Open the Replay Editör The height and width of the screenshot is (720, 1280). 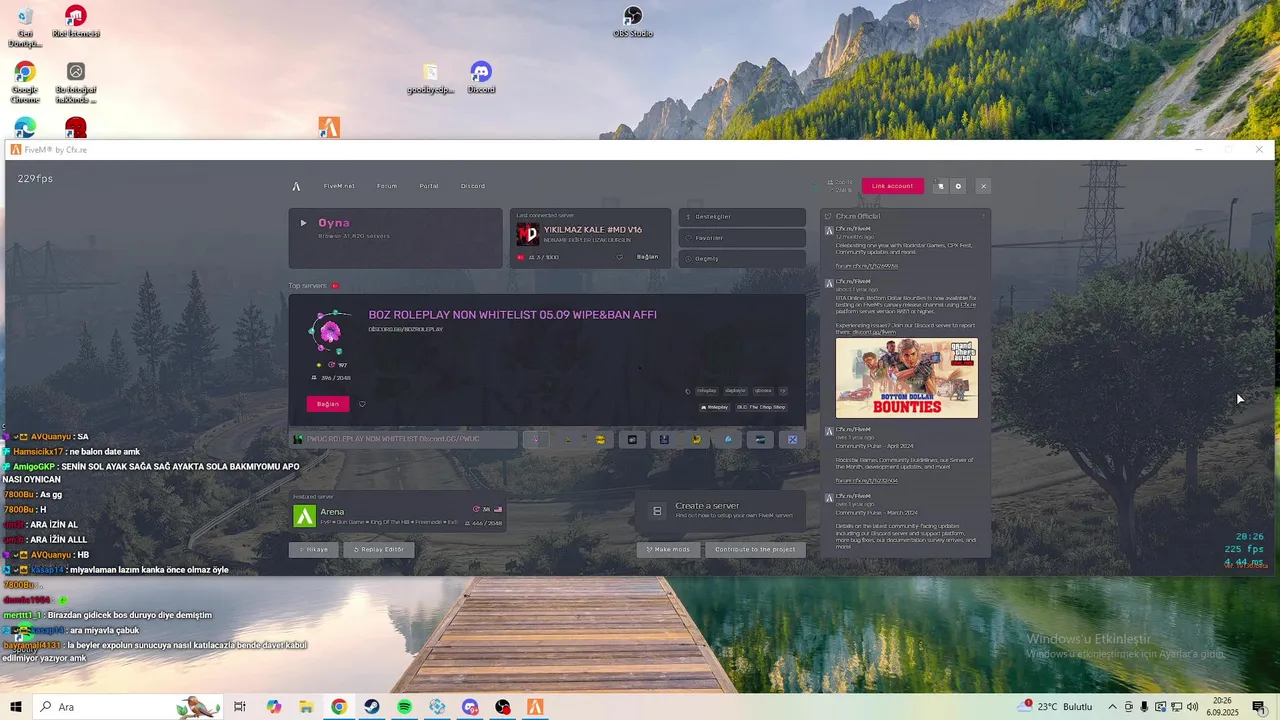(x=379, y=549)
